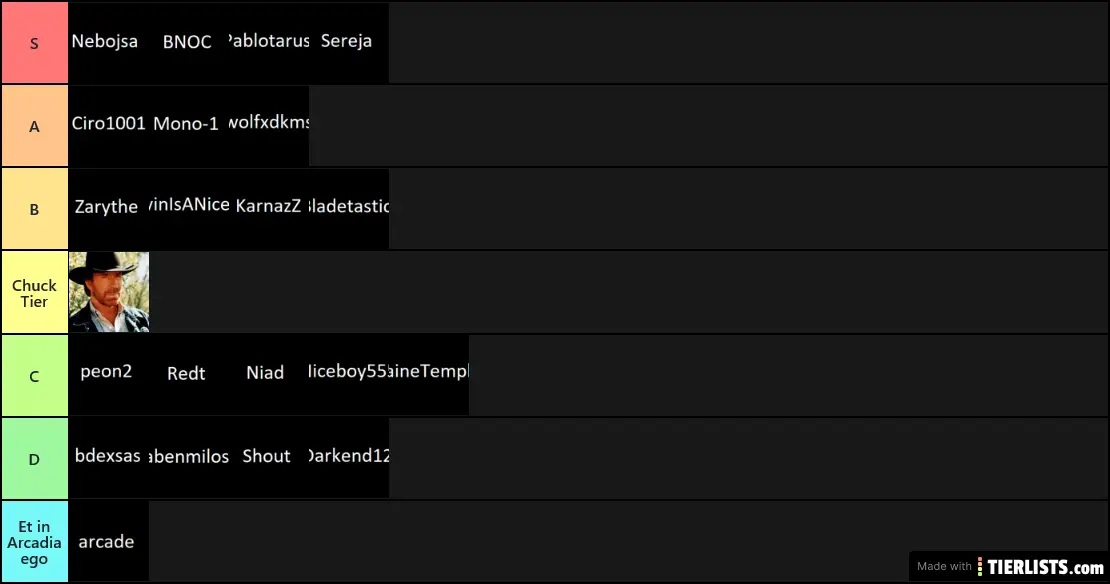Select the KarnazZ tile
The image size is (1110, 584).
click(x=268, y=208)
